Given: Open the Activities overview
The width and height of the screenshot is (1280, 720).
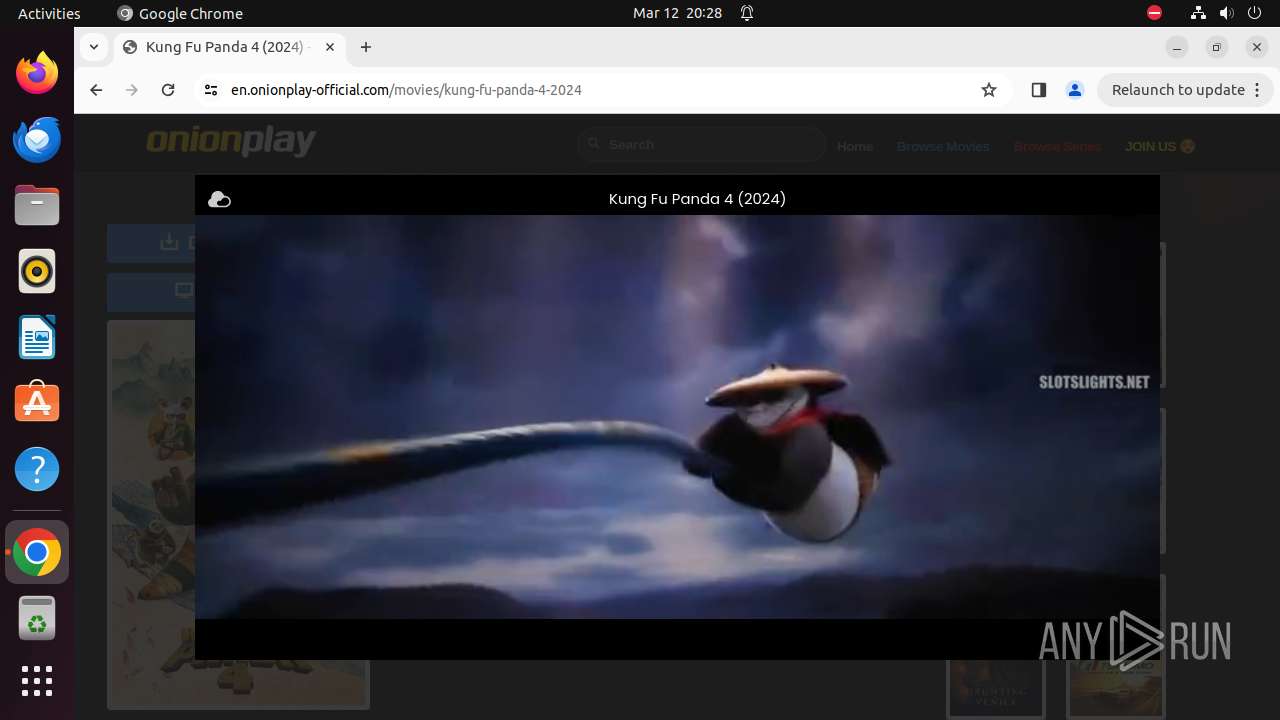Looking at the screenshot, I should pos(49,13).
